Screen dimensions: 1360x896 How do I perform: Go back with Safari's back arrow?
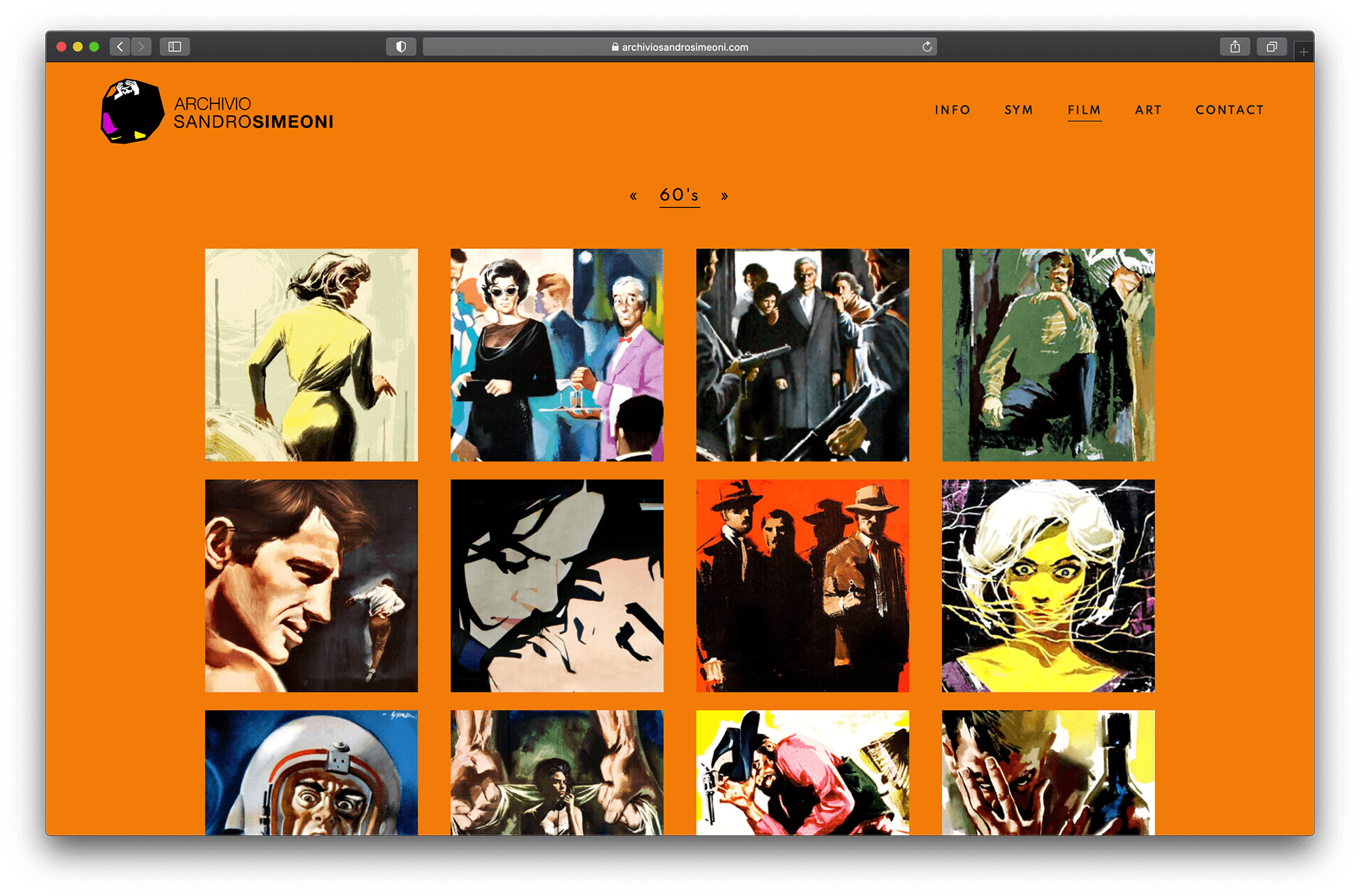tap(120, 47)
